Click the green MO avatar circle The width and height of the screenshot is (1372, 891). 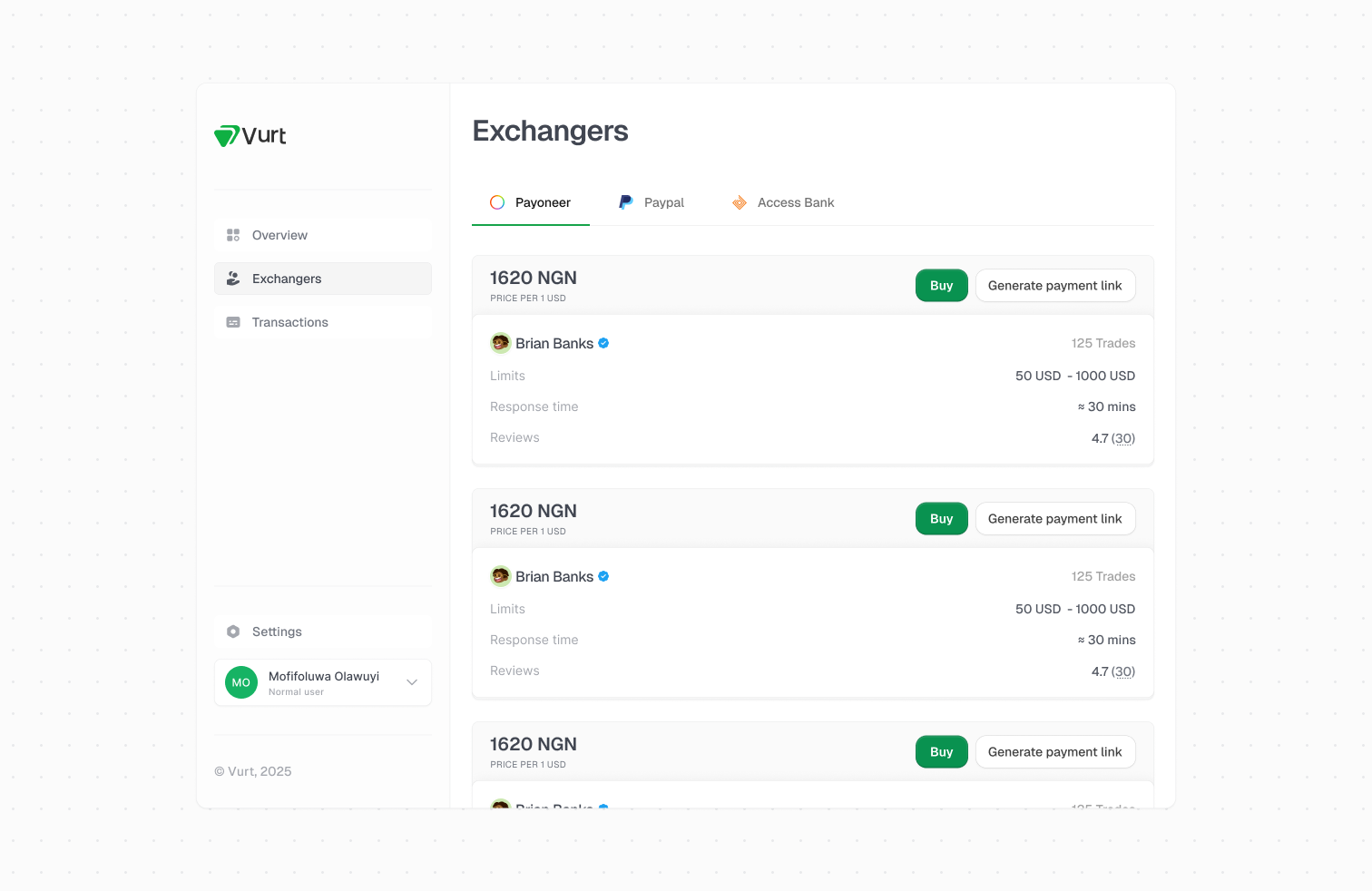tap(241, 682)
